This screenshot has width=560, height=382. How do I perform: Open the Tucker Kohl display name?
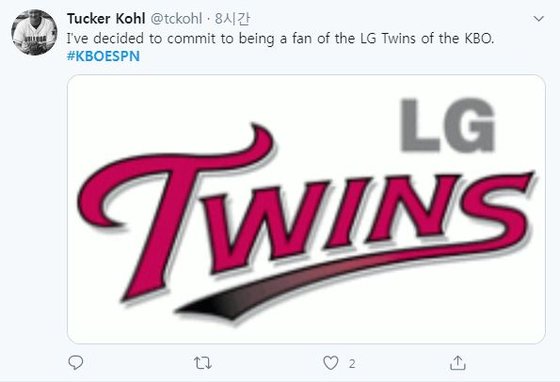pyautogui.click(x=106, y=19)
